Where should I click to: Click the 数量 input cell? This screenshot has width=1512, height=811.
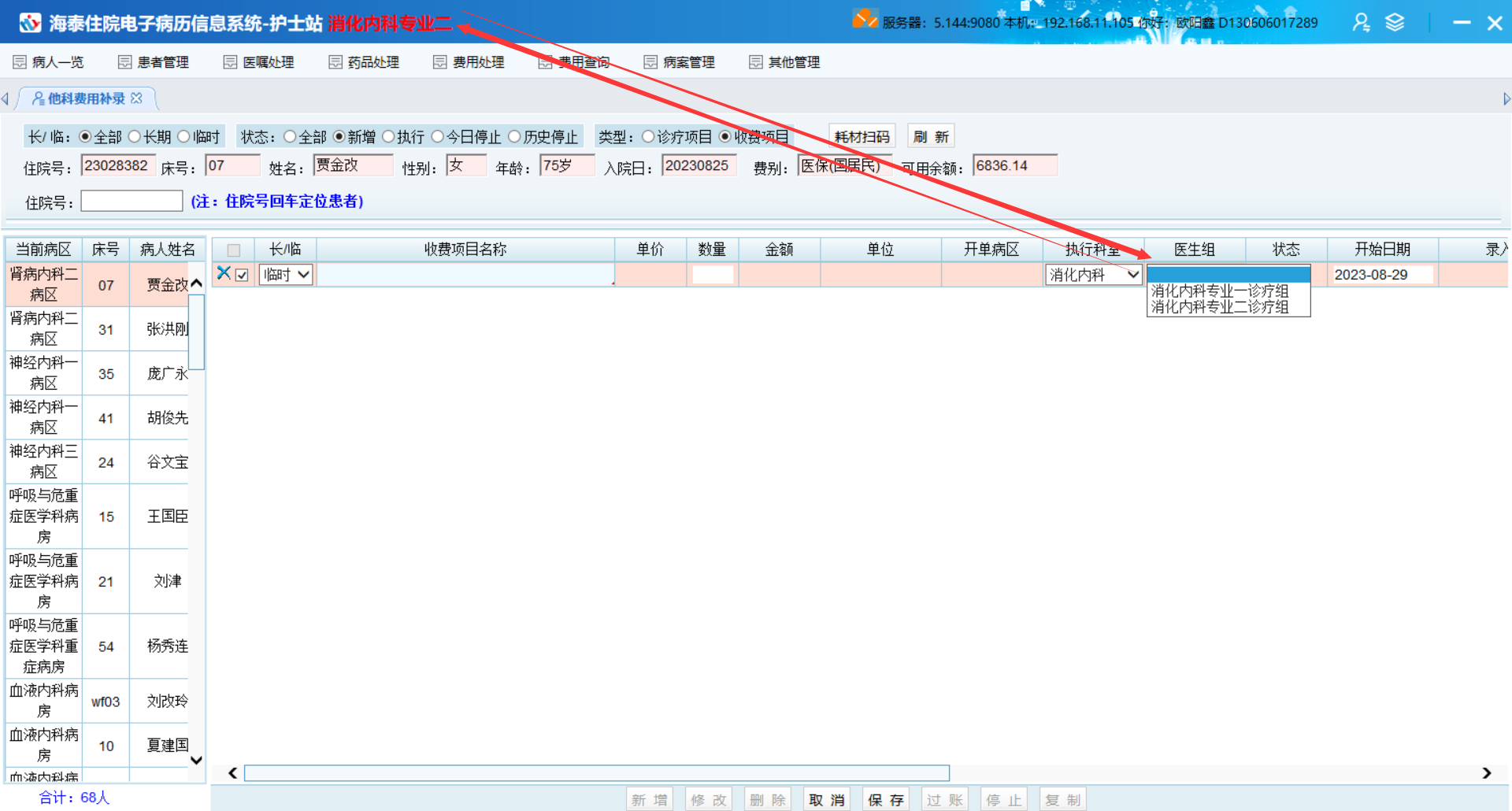713,275
